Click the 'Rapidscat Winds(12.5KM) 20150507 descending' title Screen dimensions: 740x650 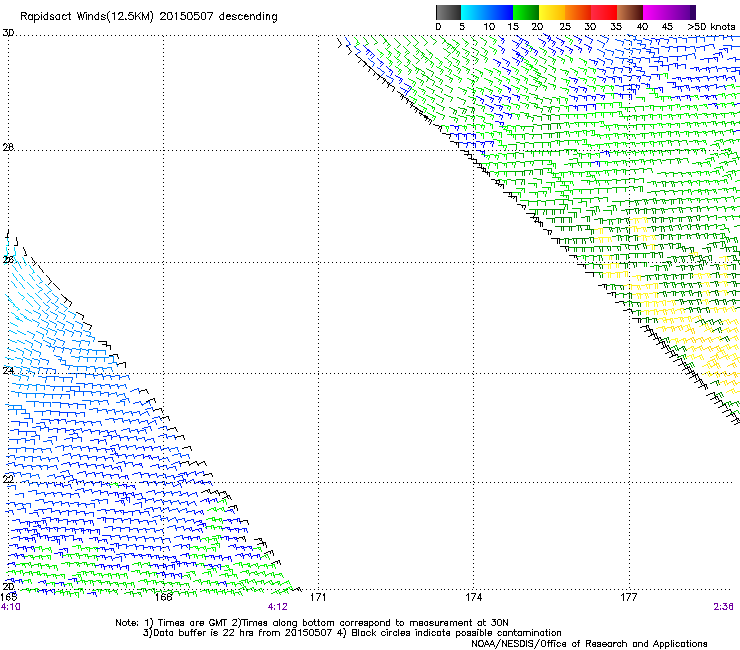[x=149, y=17]
